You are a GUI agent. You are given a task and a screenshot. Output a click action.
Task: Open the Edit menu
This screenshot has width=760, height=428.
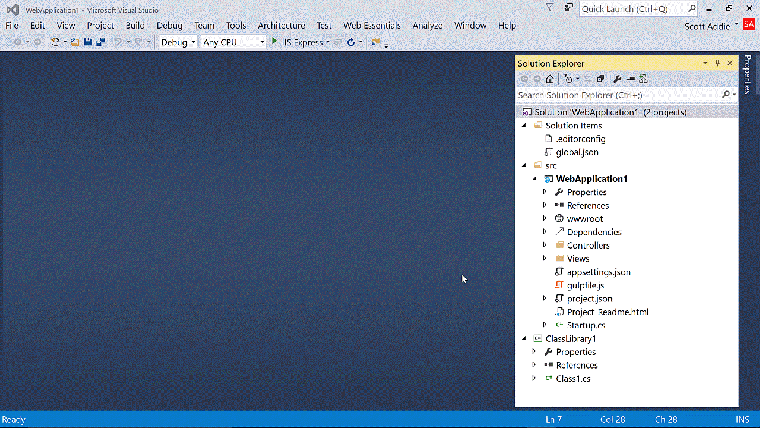click(37, 26)
